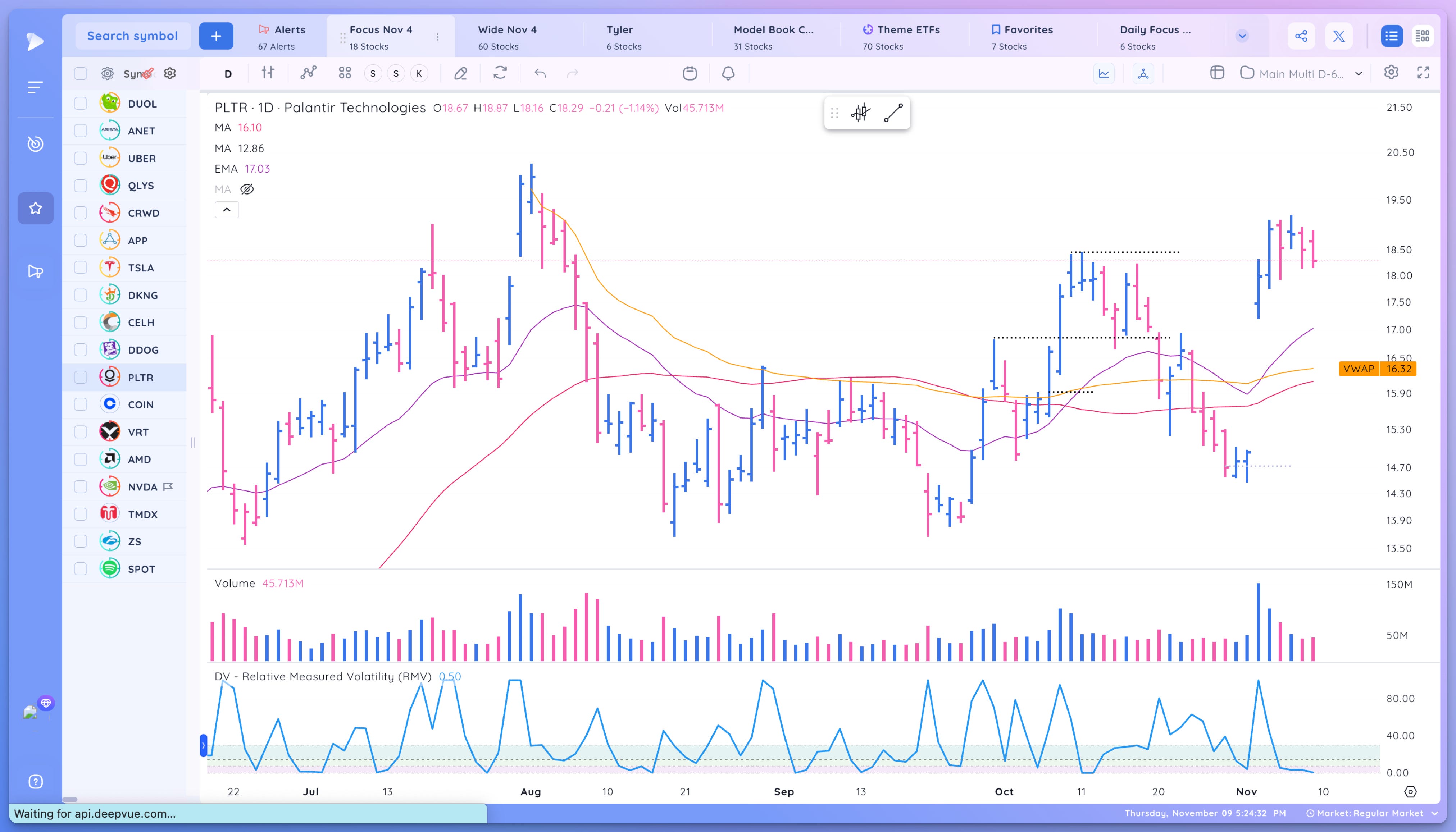
Task: Toggle the line chart mode icon
Action: point(1104,73)
